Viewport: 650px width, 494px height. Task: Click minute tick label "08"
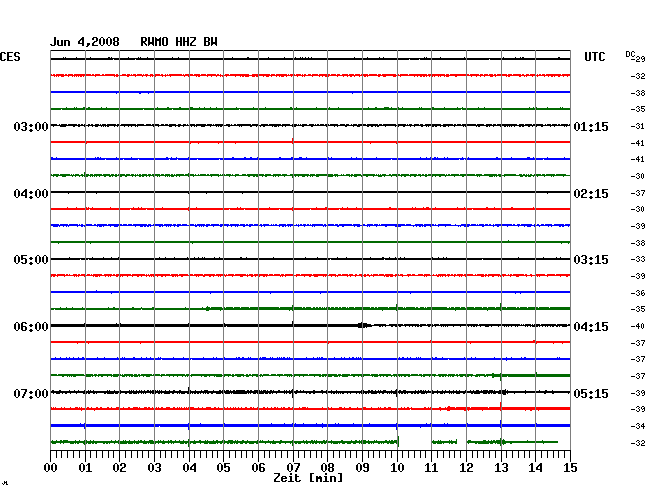tap(327, 468)
